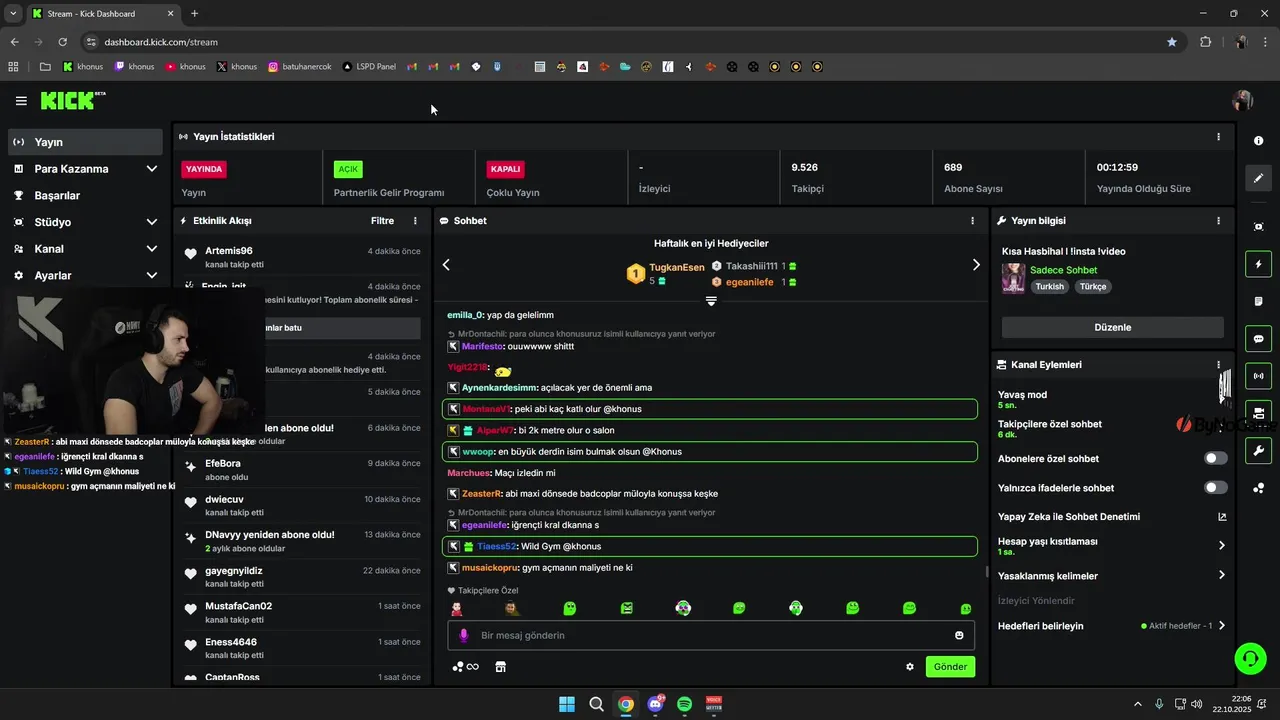Toggle Abonelere özel sohbet switch
Image resolution: width=1280 pixels, height=720 pixels.
click(1216, 458)
